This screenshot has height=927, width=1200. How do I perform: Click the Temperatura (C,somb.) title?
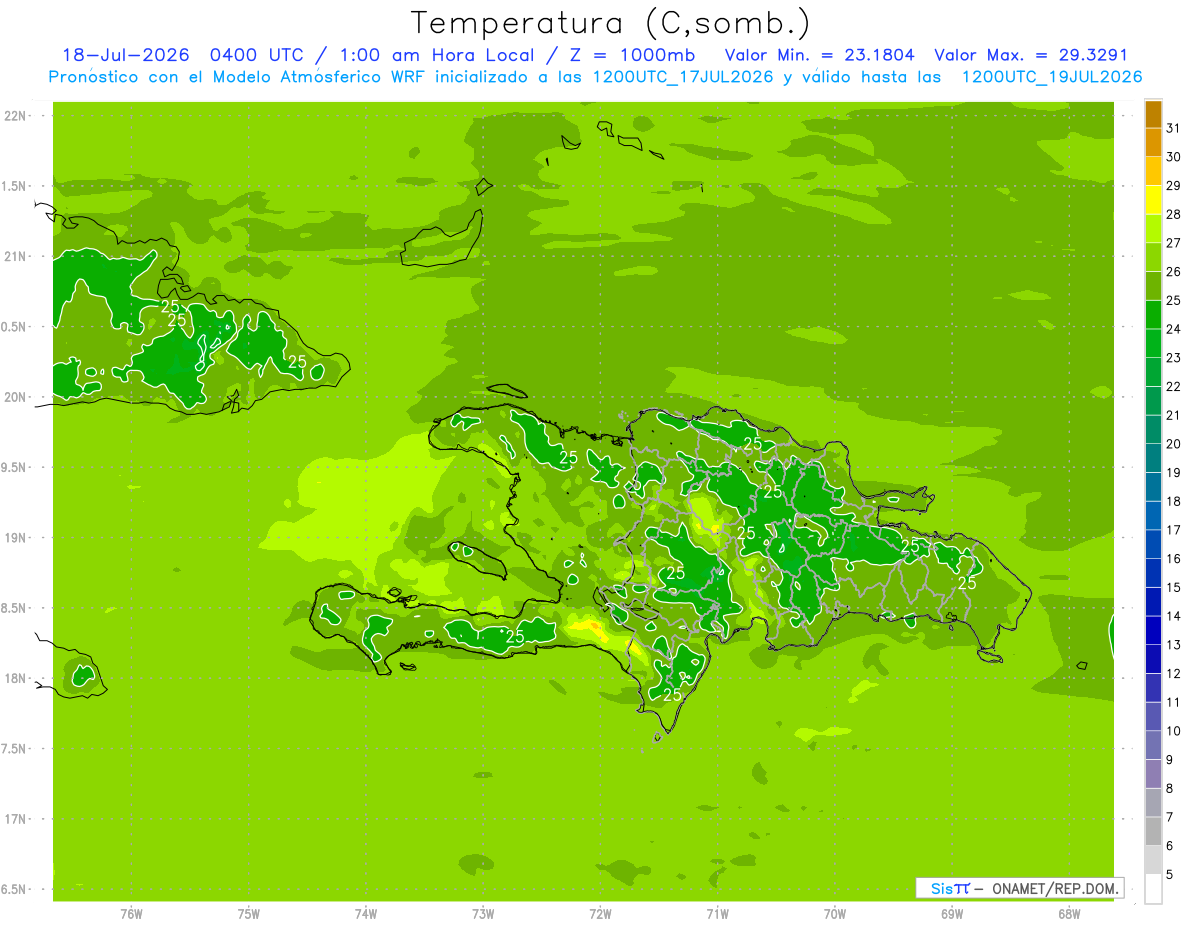[611, 23]
